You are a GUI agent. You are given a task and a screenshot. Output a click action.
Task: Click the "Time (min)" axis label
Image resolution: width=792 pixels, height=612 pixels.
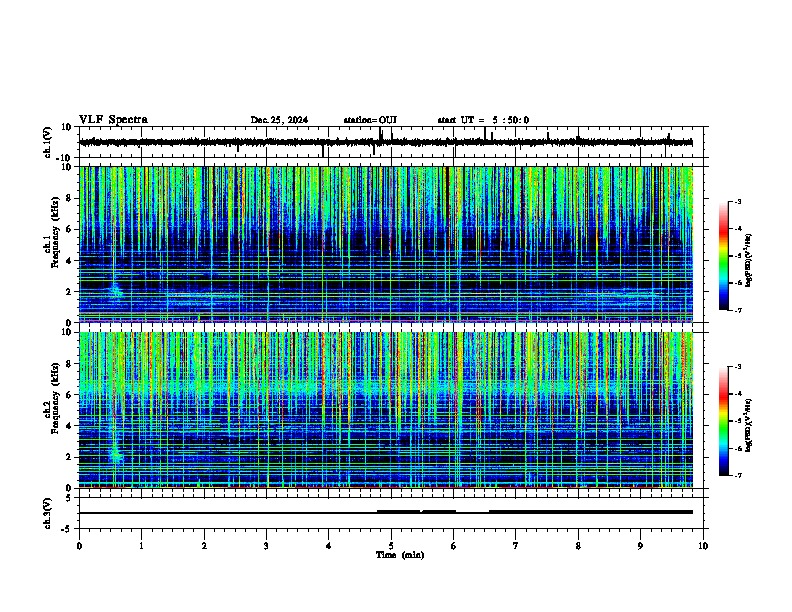pyautogui.click(x=400, y=555)
